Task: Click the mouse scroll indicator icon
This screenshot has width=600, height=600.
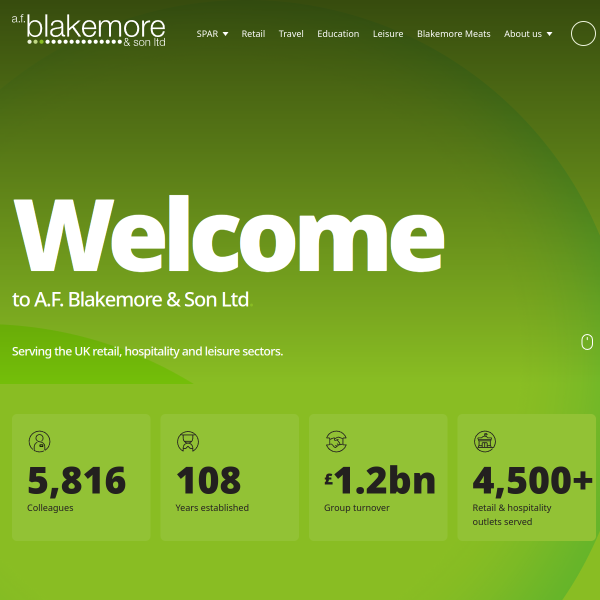Action: (x=587, y=342)
